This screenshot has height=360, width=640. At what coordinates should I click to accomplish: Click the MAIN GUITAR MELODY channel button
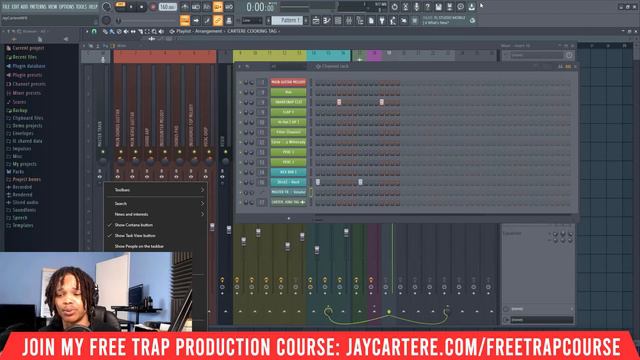pos(288,82)
